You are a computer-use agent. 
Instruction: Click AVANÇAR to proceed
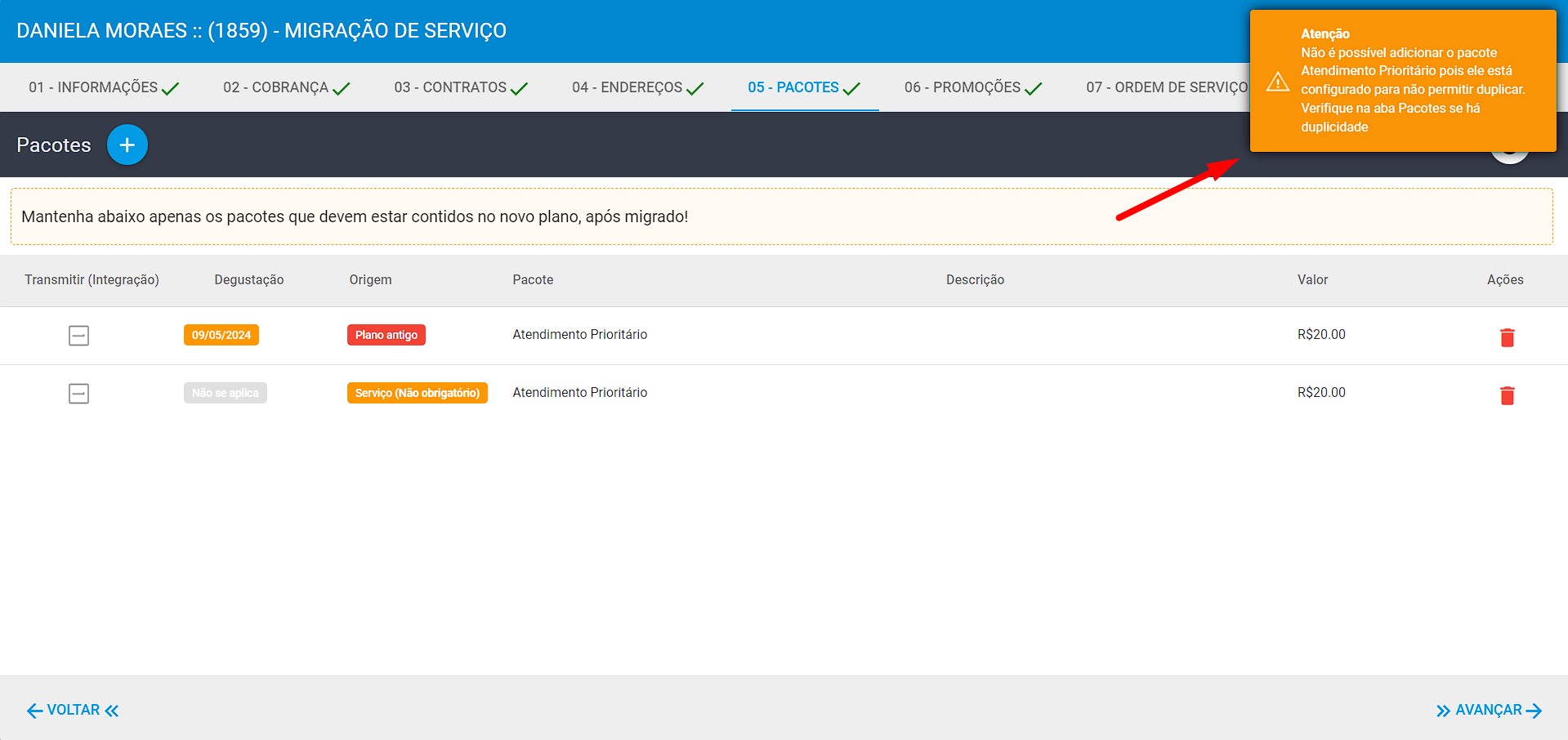point(1489,710)
